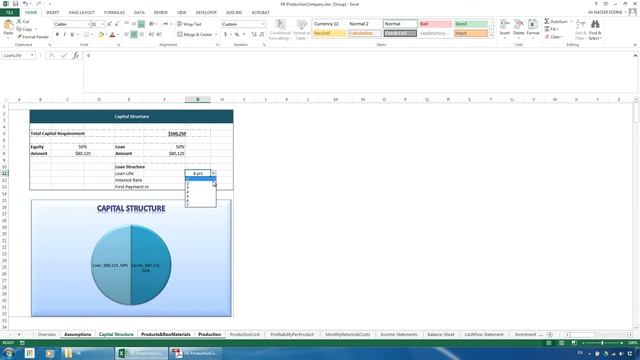
Task: Open the Conditional Formatting menu
Action: pos(280,29)
